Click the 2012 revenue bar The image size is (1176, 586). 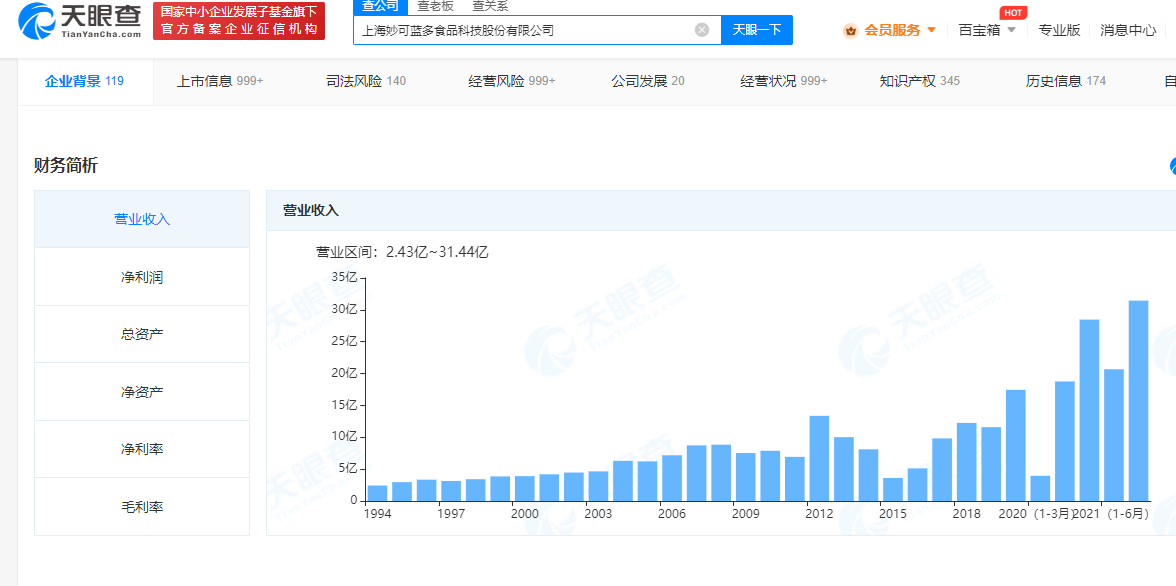819,458
